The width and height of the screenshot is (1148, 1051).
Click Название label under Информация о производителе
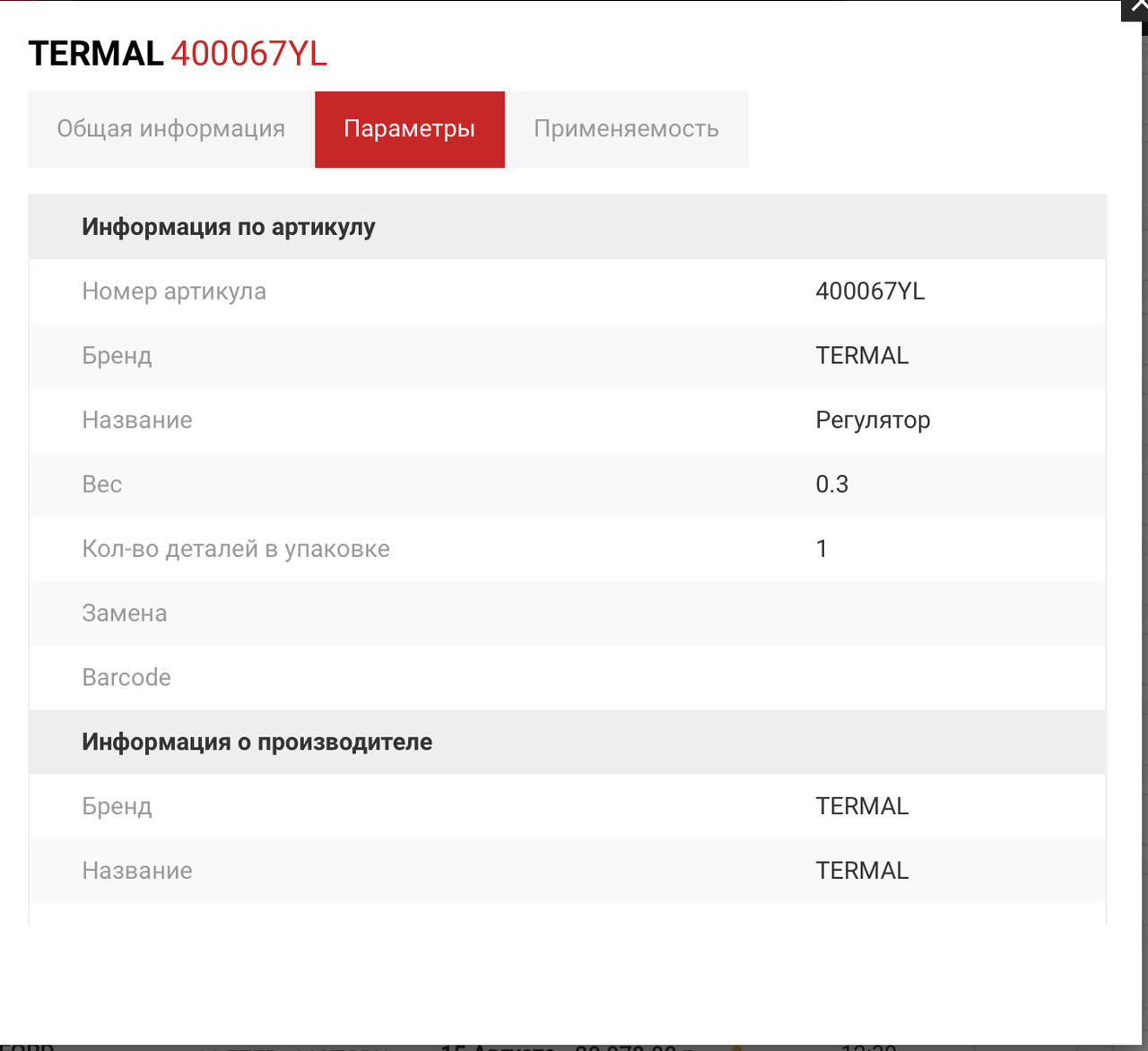tap(137, 871)
